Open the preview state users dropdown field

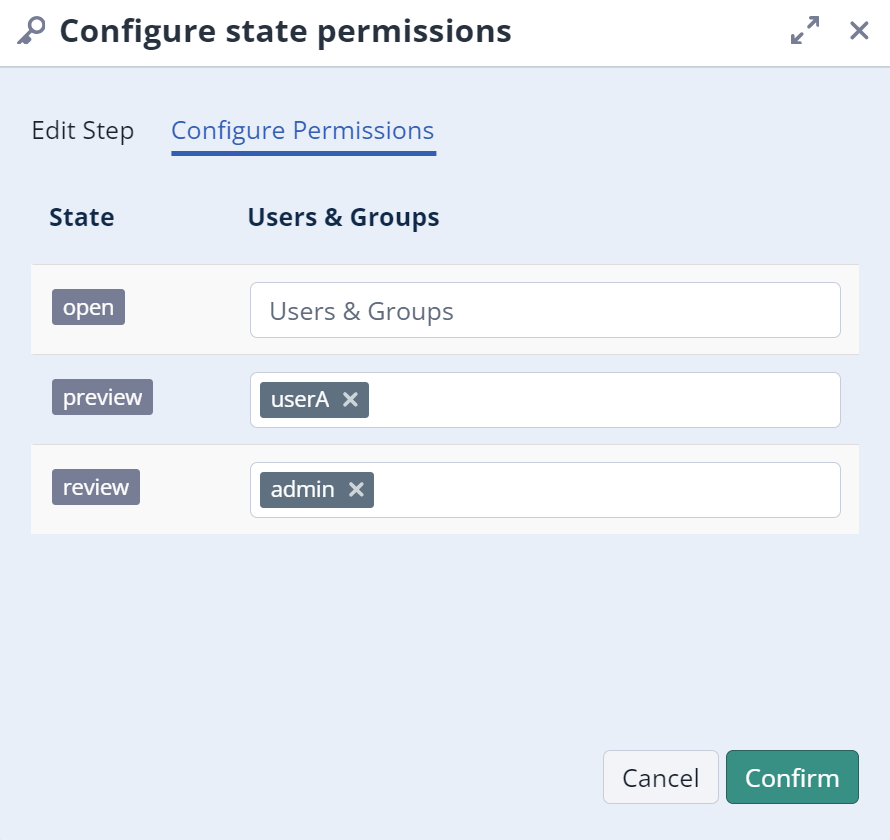click(600, 400)
